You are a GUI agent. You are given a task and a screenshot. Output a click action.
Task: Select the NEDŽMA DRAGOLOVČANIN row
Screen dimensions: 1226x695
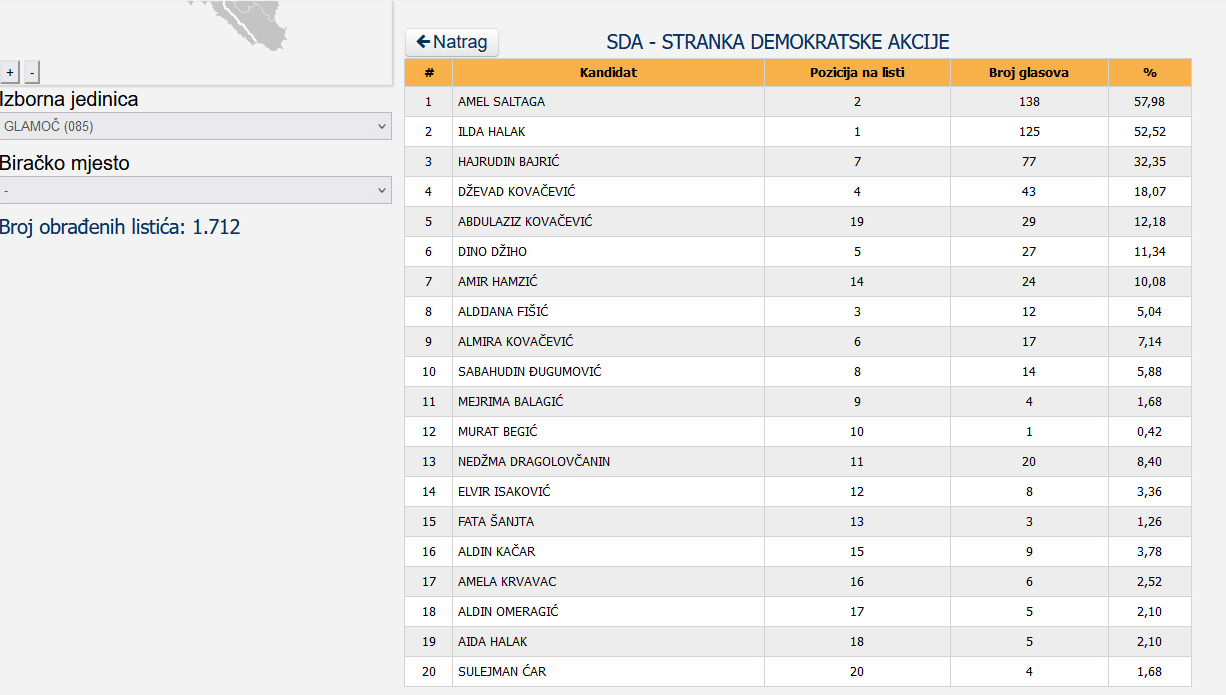pos(798,462)
